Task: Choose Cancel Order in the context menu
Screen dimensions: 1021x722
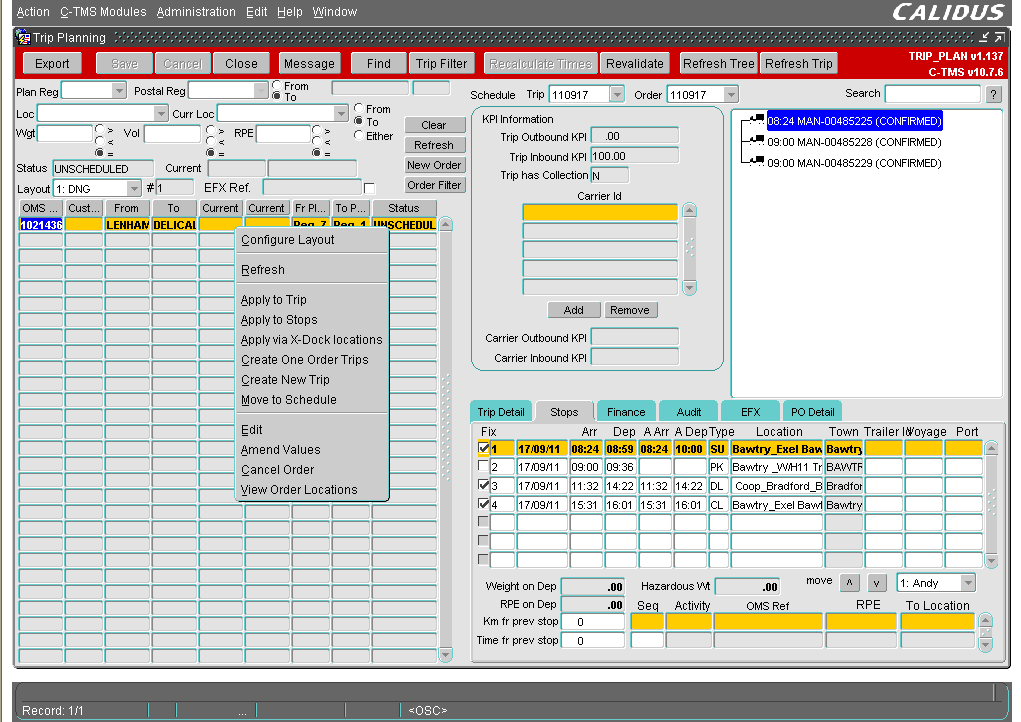Action: pyautogui.click(x=312, y=469)
